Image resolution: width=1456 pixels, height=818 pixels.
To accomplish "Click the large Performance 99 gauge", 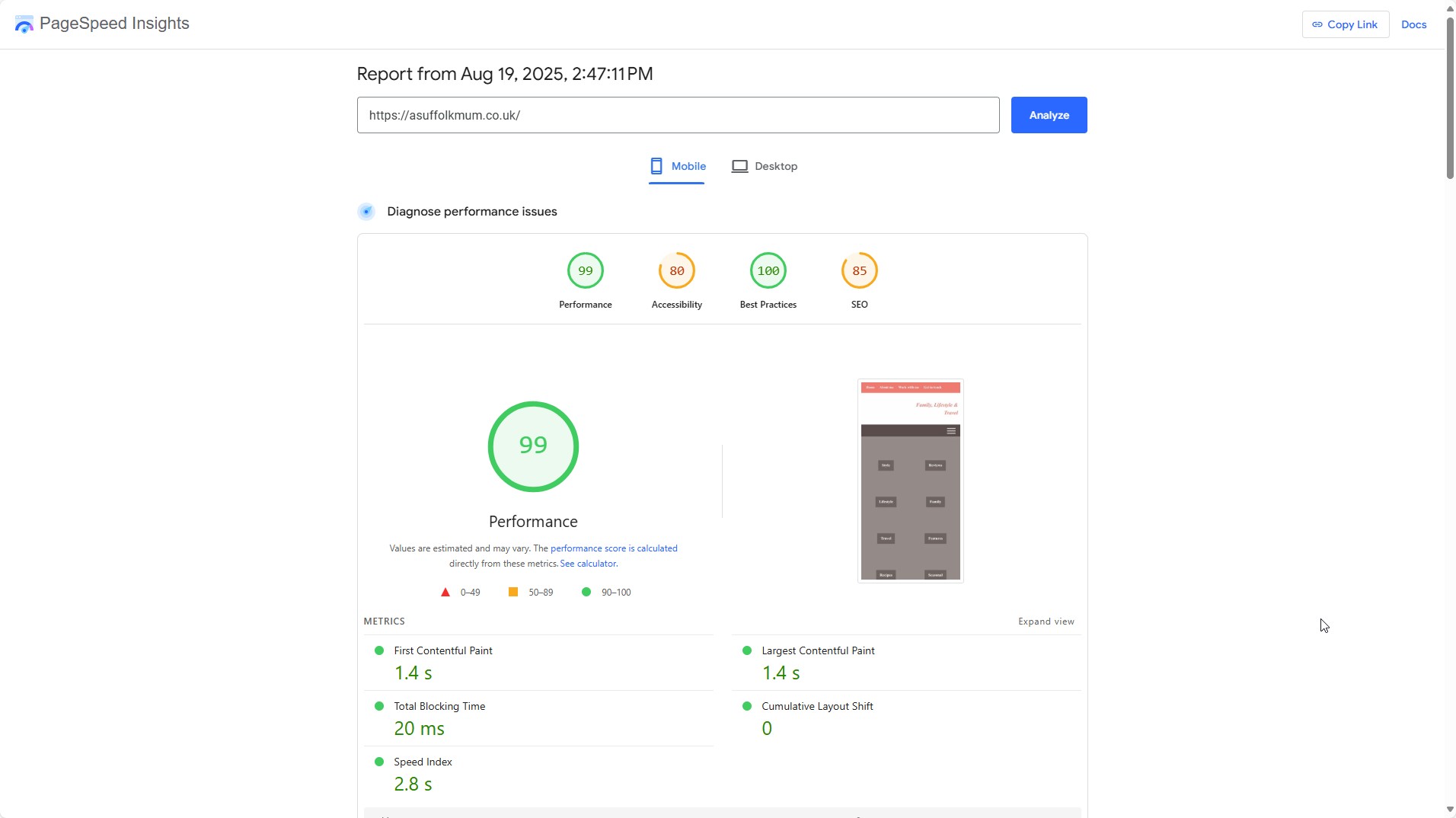I will (533, 446).
